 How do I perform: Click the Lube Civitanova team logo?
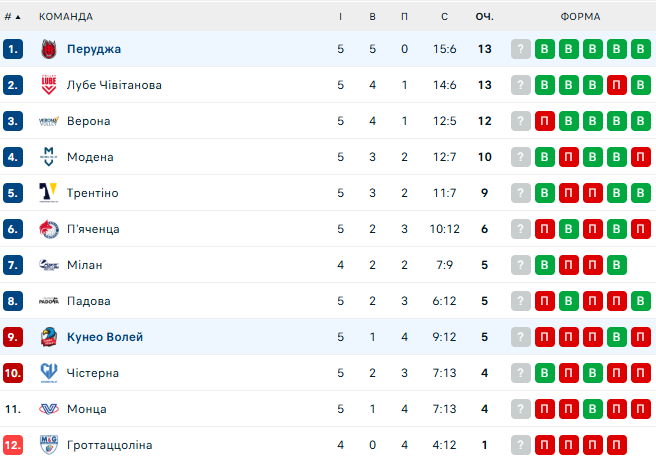coord(48,85)
